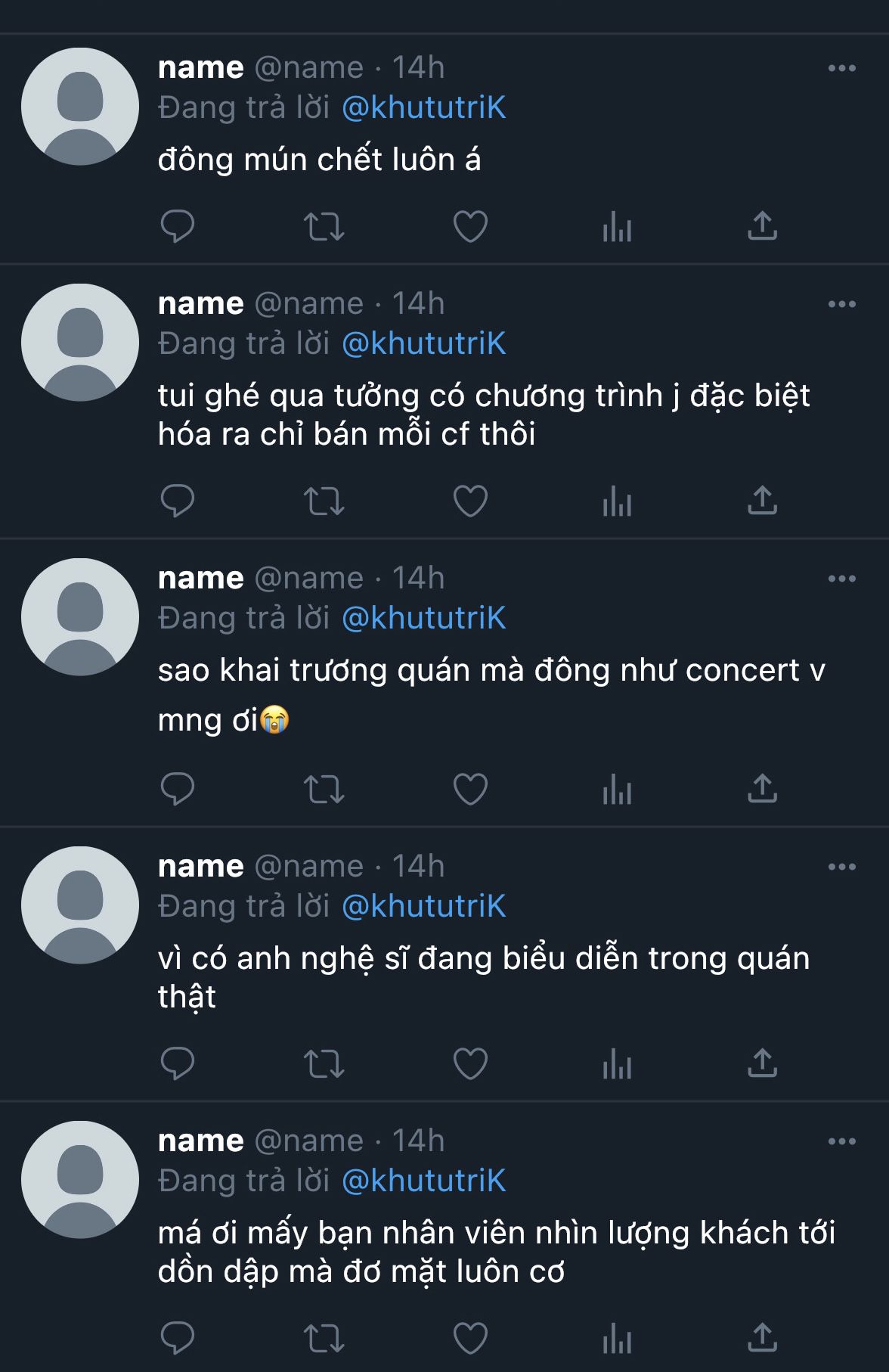Image resolution: width=889 pixels, height=1372 pixels.
Task: View analytics for the "tui ghé qua" tweet
Action: tap(617, 501)
